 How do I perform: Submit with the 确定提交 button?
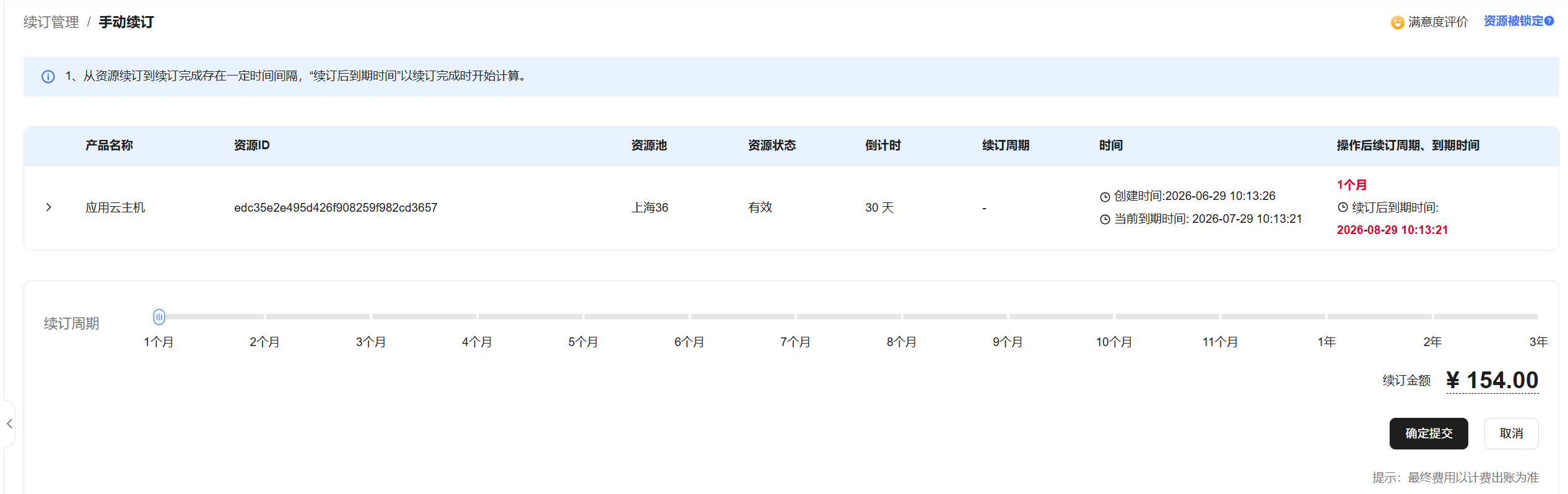click(1429, 433)
